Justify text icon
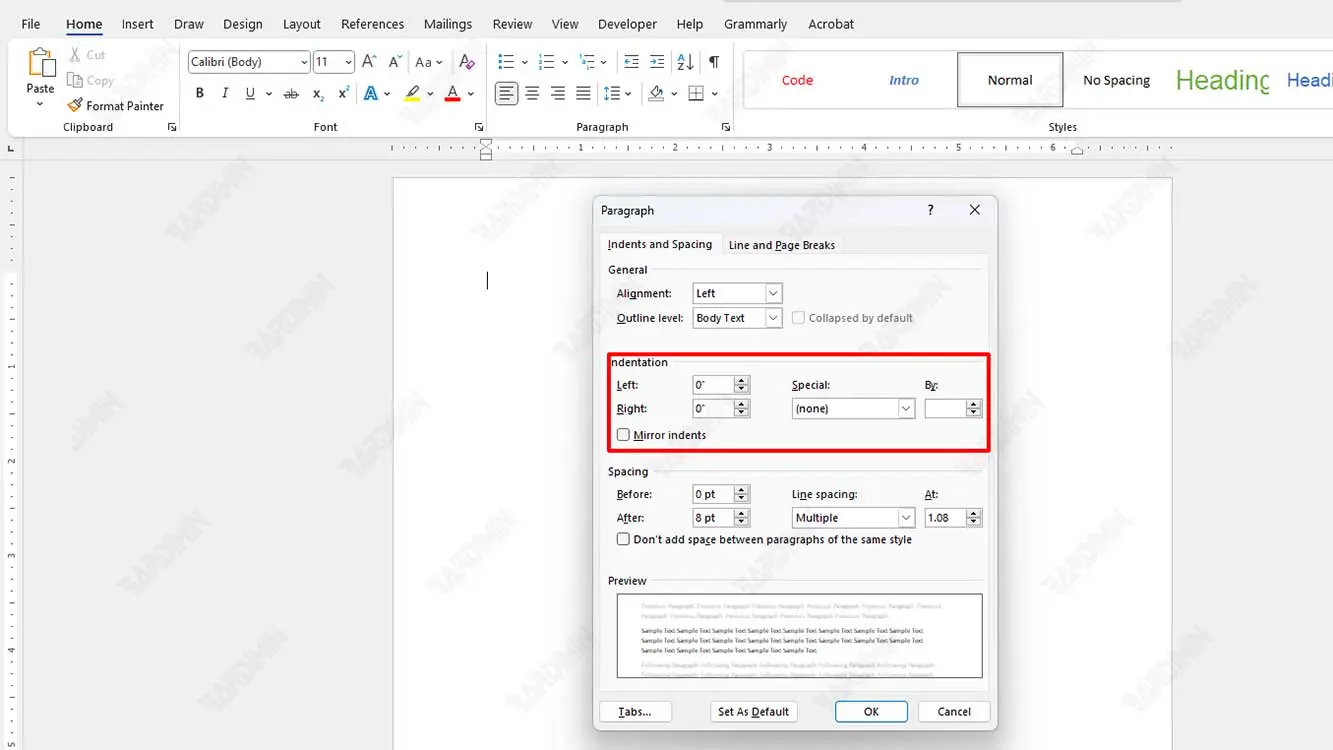1333x750 pixels. coord(583,93)
